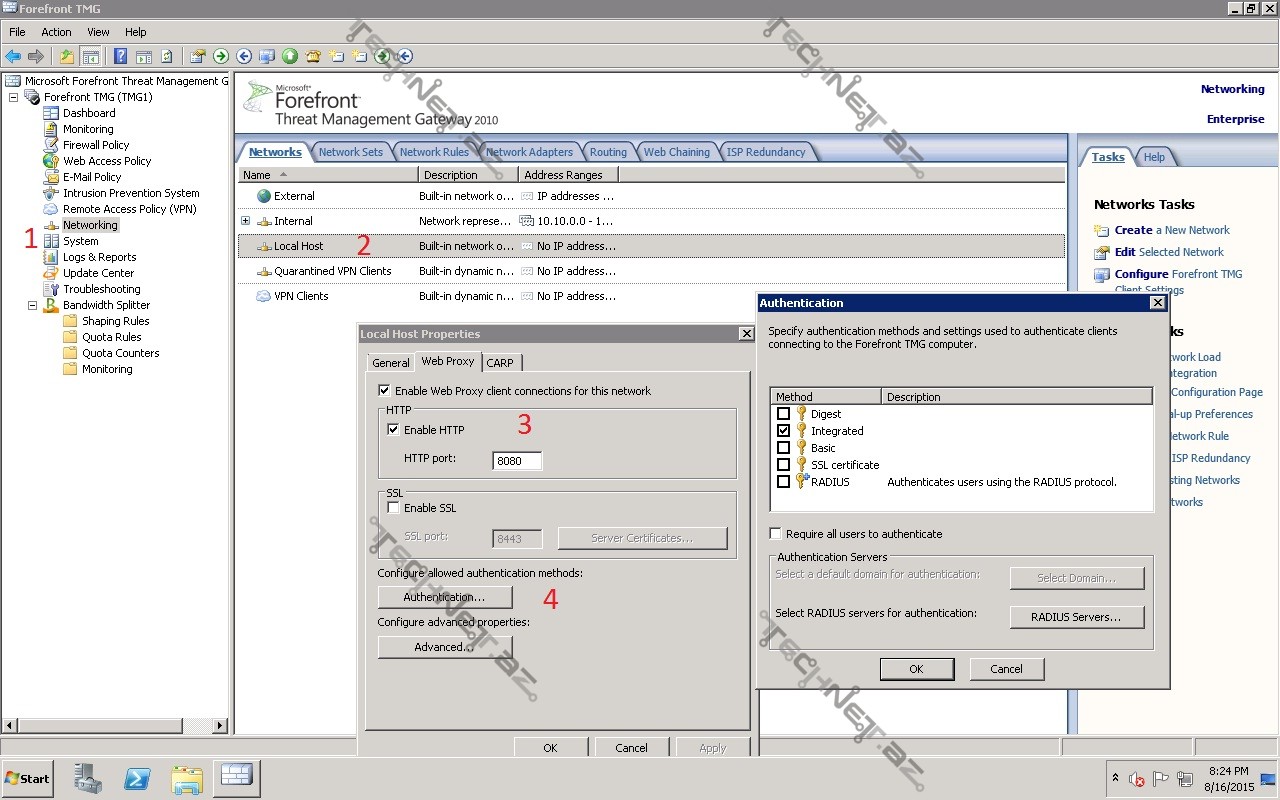Screen dimensions: 1280x800
Task: Launch PowerShell from the taskbar
Action: pos(137,778)
